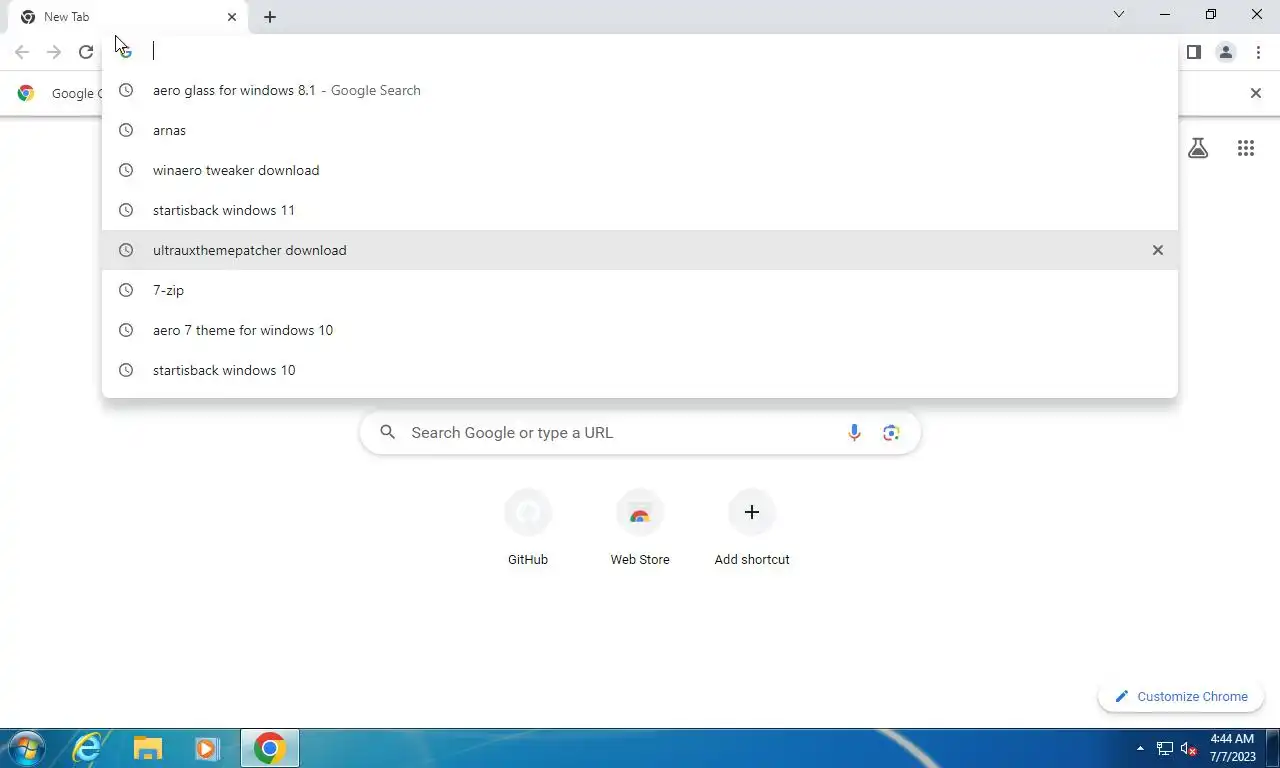Launch Internet Explorer from taskbar

tap(88, 748)
